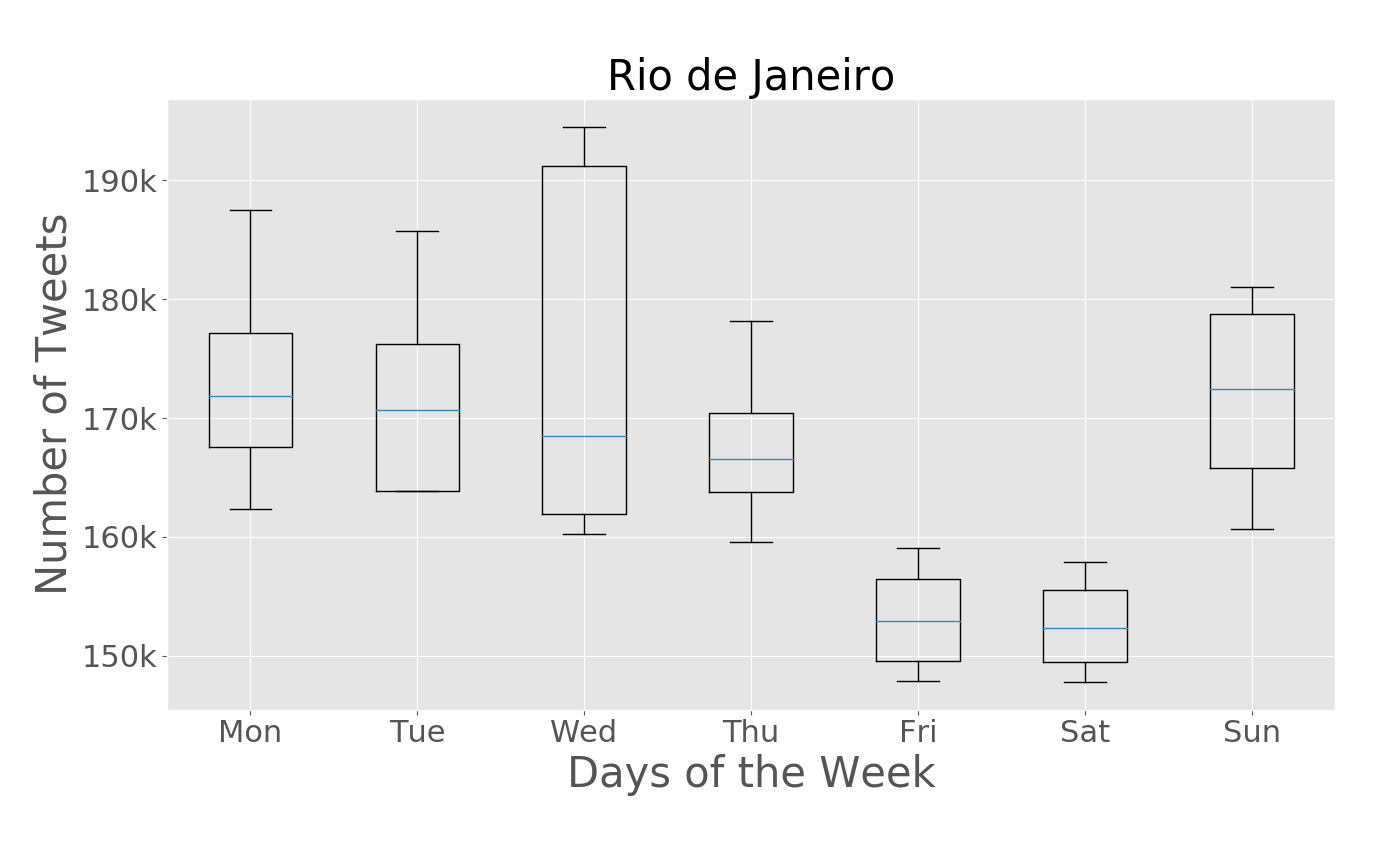
Task: Click the blue median line of the Wednesday box
Action: pyautogui.click(x=584, y=436)
